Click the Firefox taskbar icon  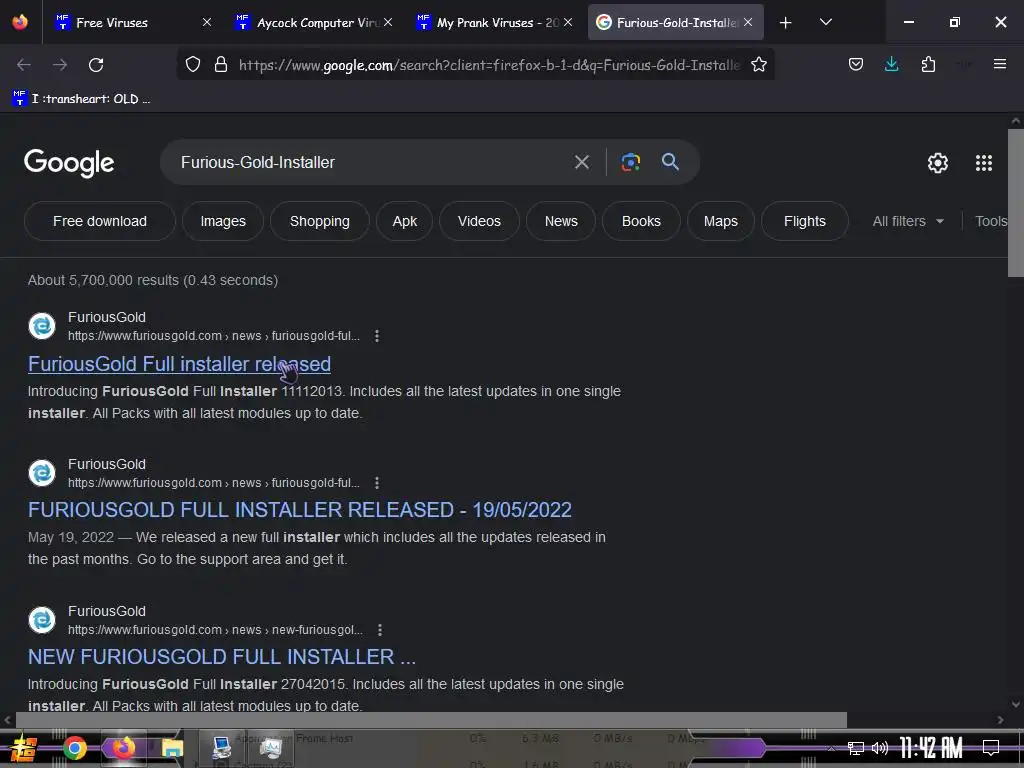pyautogui.click(x=124, y=748)
